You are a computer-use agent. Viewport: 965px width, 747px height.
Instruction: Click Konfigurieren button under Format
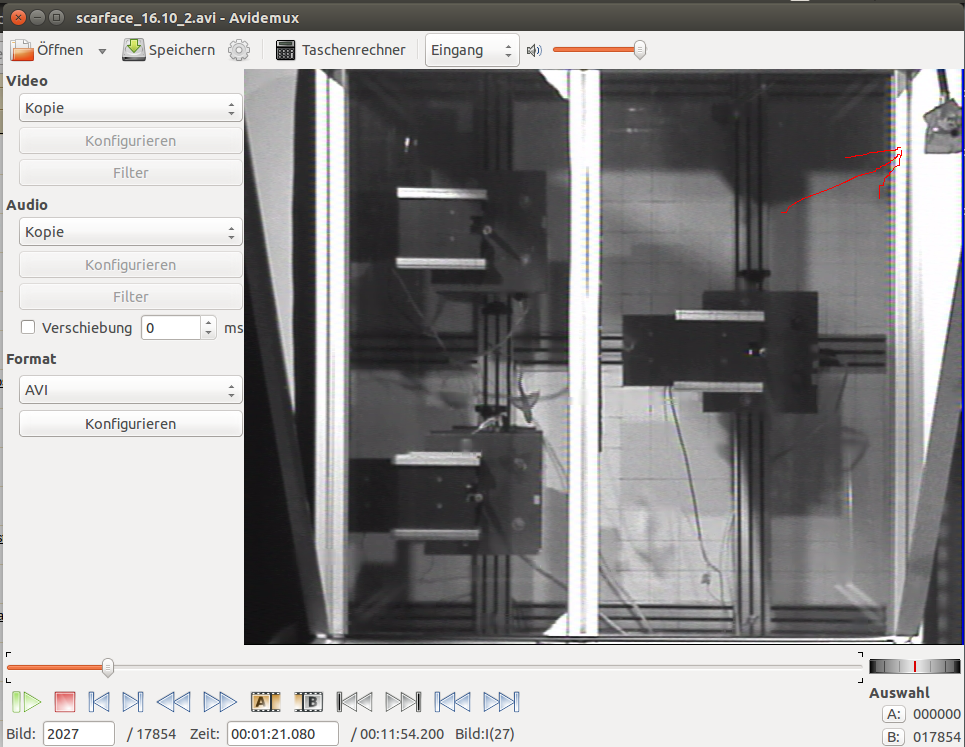coord(130,424)
